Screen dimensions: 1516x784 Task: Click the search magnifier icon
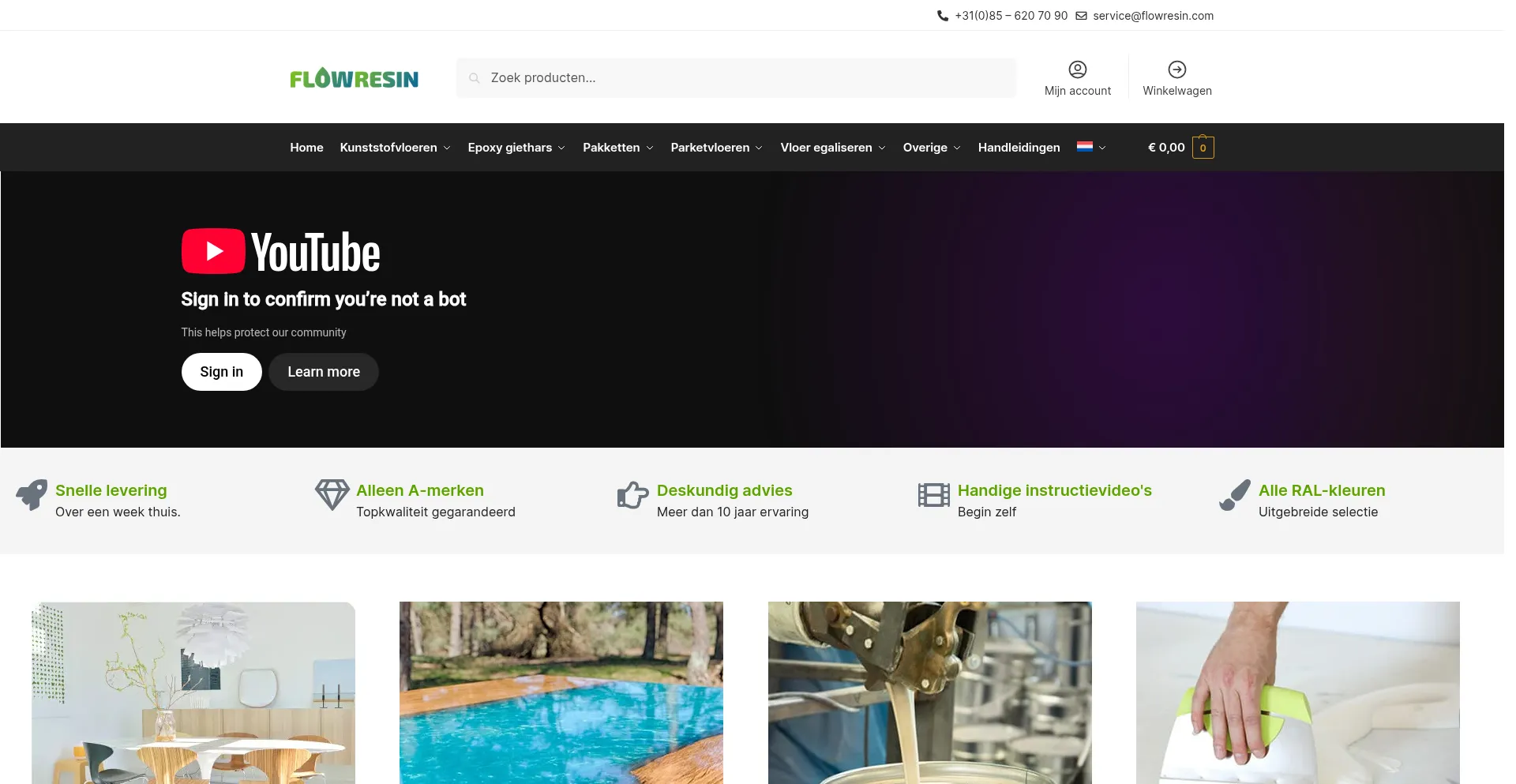pos(474,78)
